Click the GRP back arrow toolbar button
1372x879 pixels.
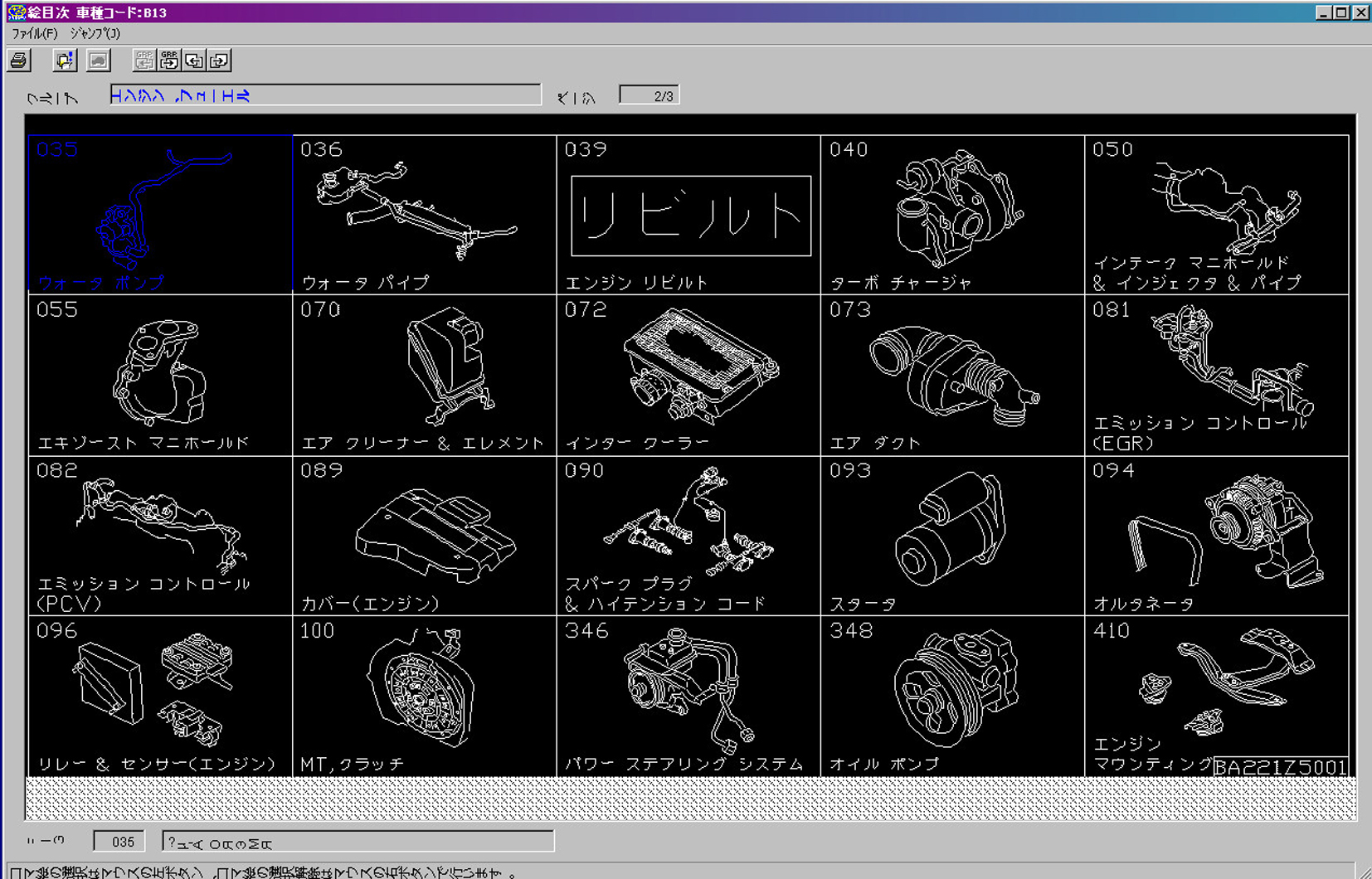tap(144, 61)
